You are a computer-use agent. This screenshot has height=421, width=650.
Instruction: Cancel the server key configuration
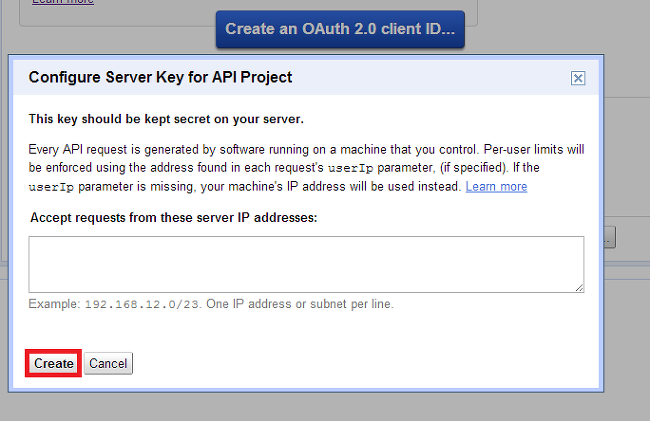(x=108, y=363)
